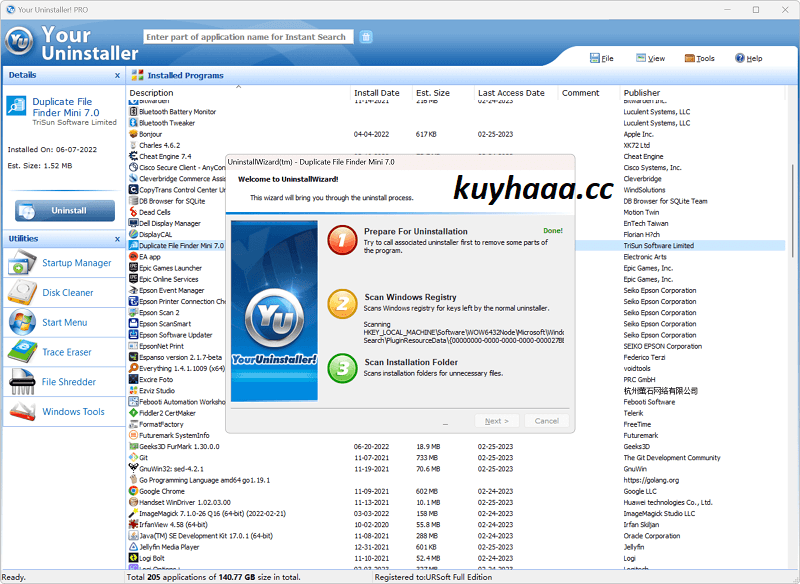Select the Handset WinDriver 1.02.03.00 row
The image size is (800, 584).
point(455,502)
